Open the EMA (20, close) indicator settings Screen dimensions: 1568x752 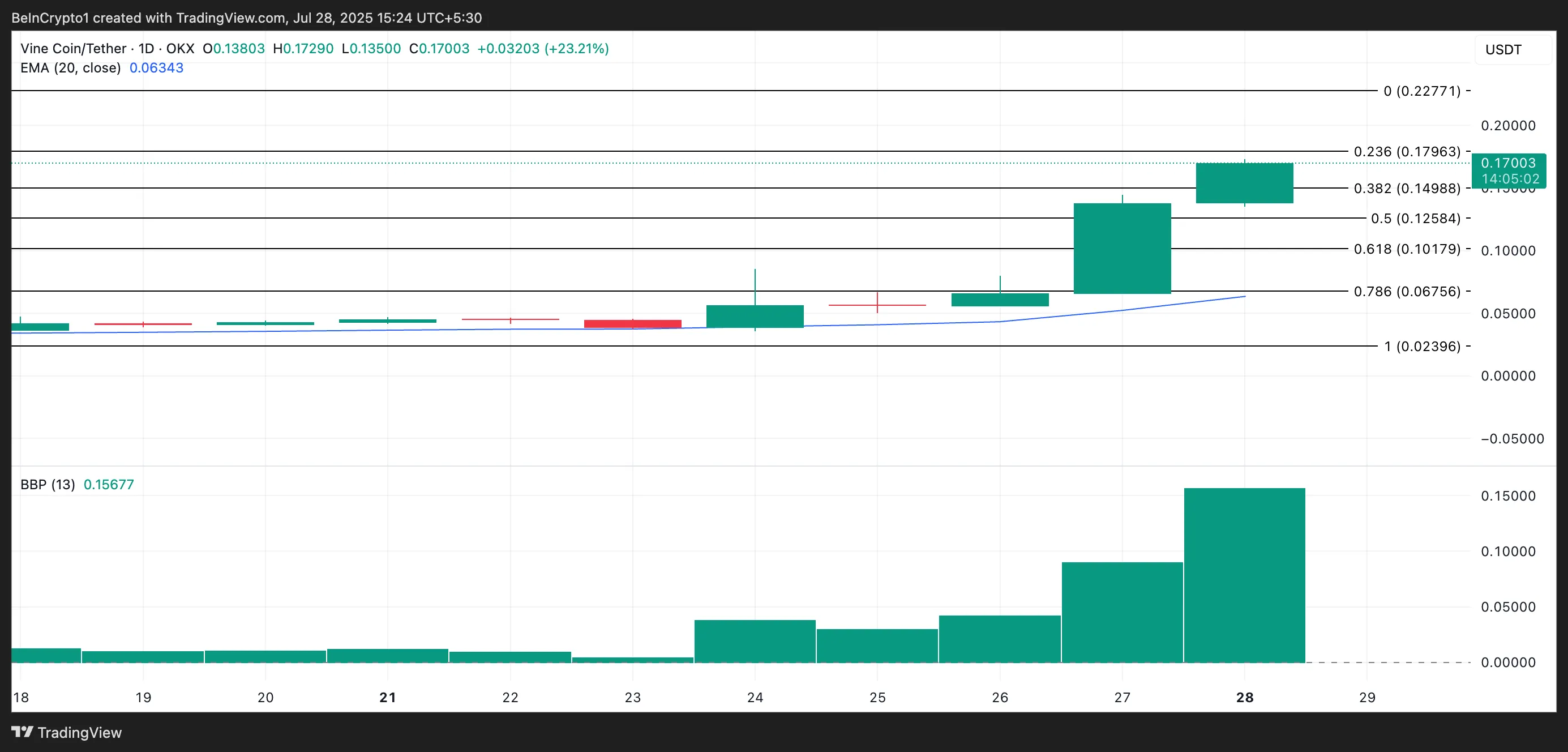(x=71, y=68)
